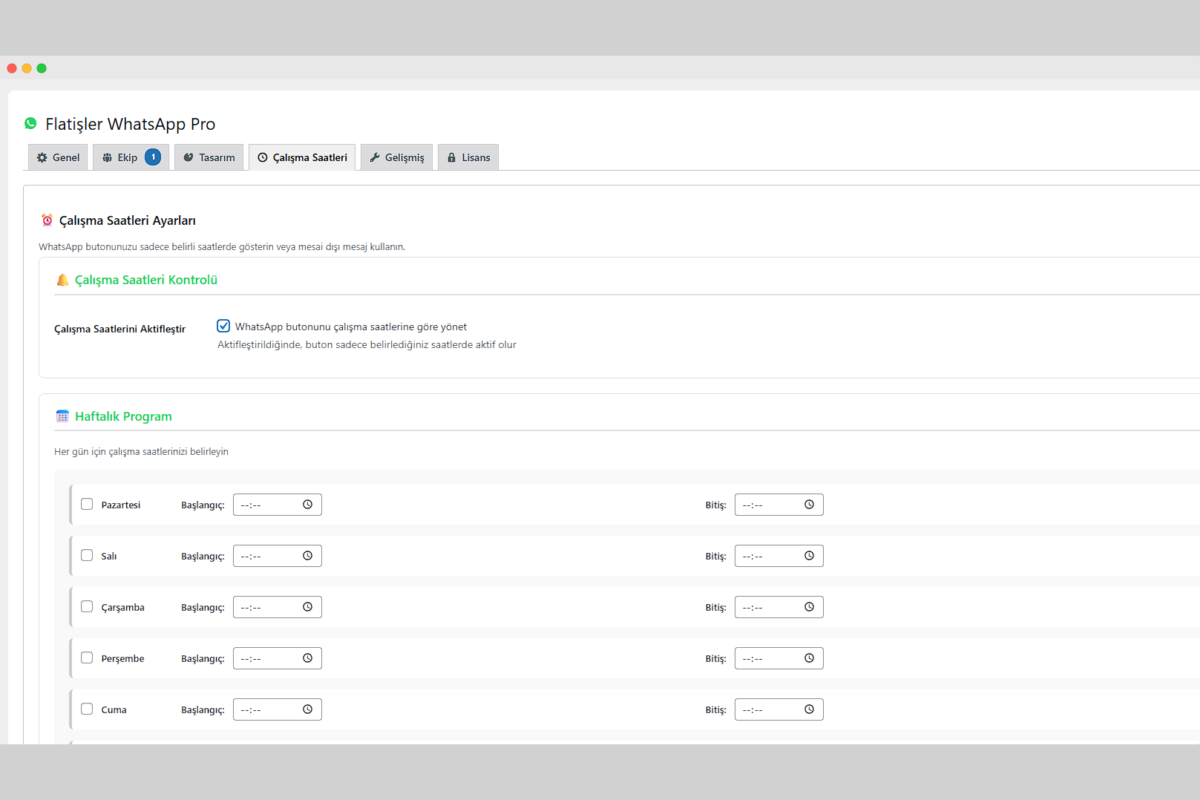The width and height of the screenshot is (1200, 800).
Task: Open the Ekip tab
Action: pos(130,158)
